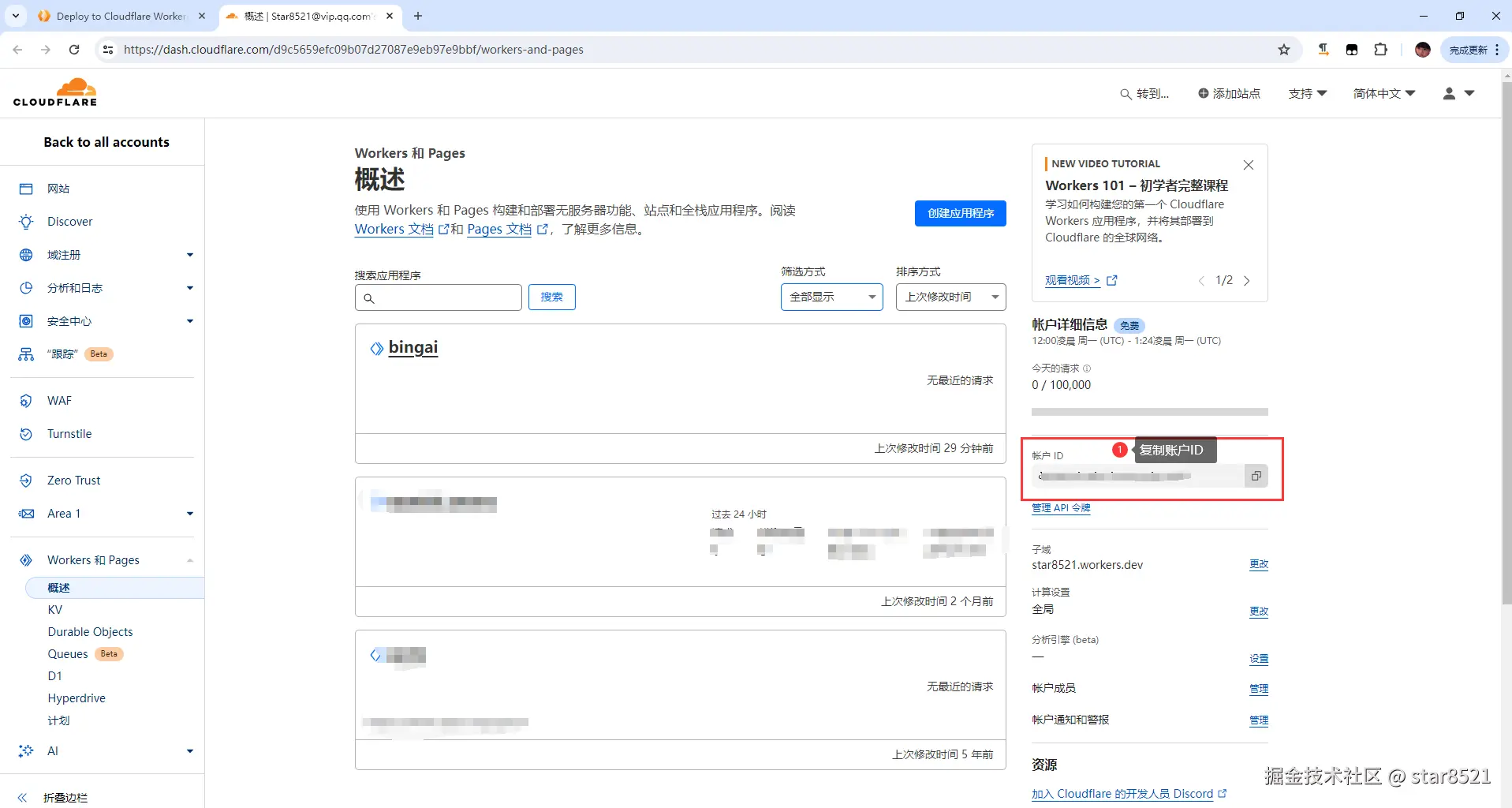The width and height of the screenshot is (1512, 808).
Task: Open 加入 Cloudflare 的开发人员 Discord link
Action: 1129,794
